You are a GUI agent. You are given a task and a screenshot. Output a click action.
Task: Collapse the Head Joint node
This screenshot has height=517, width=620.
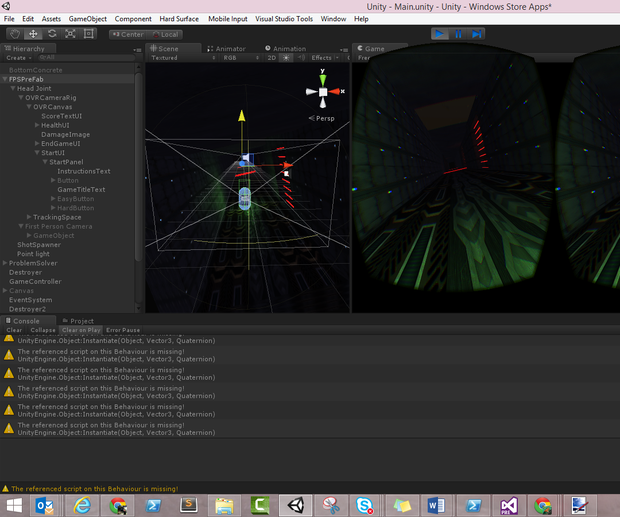coord(13,88)
